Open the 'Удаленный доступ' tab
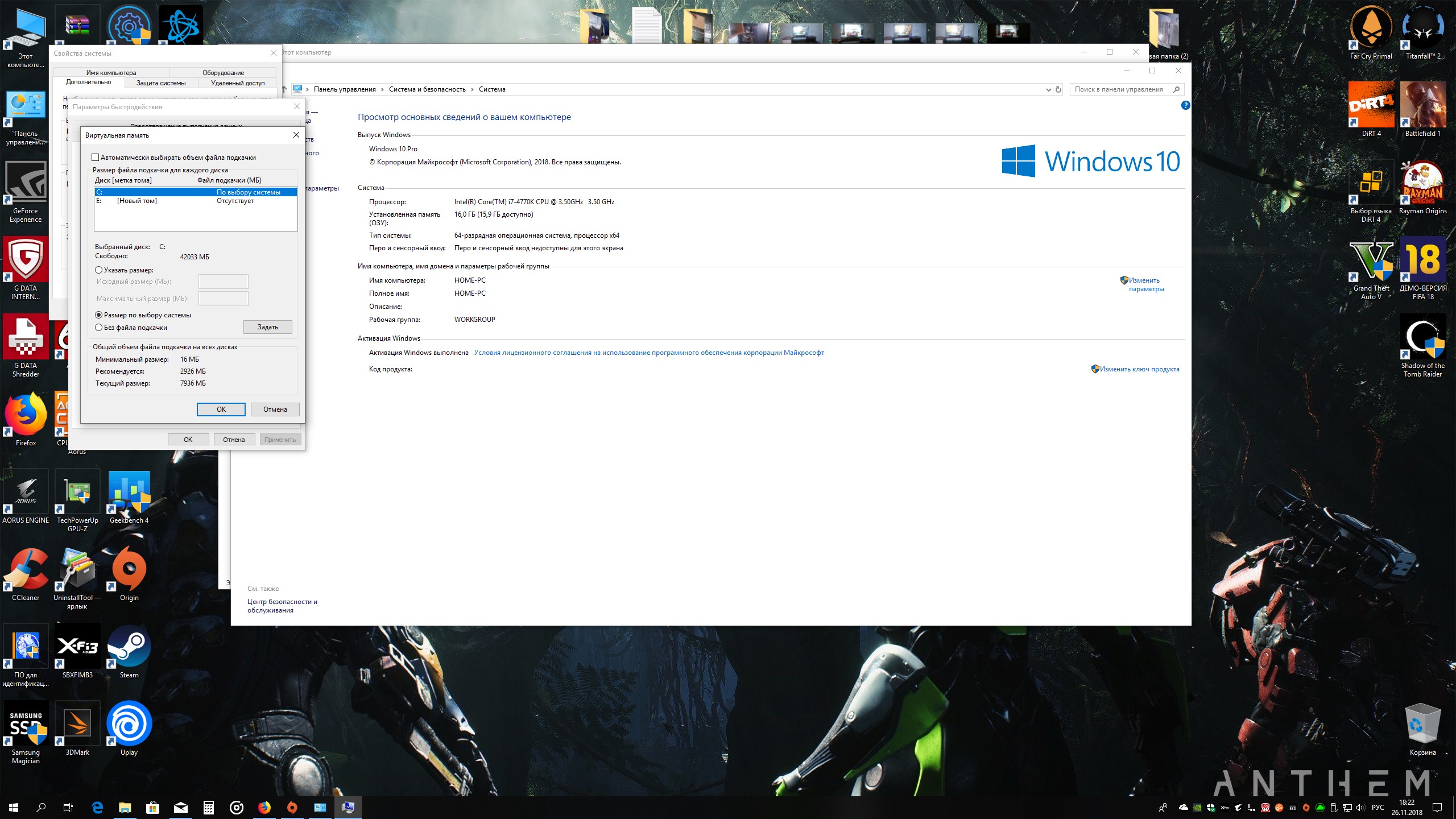1456x819 pixels. [238, 83]
